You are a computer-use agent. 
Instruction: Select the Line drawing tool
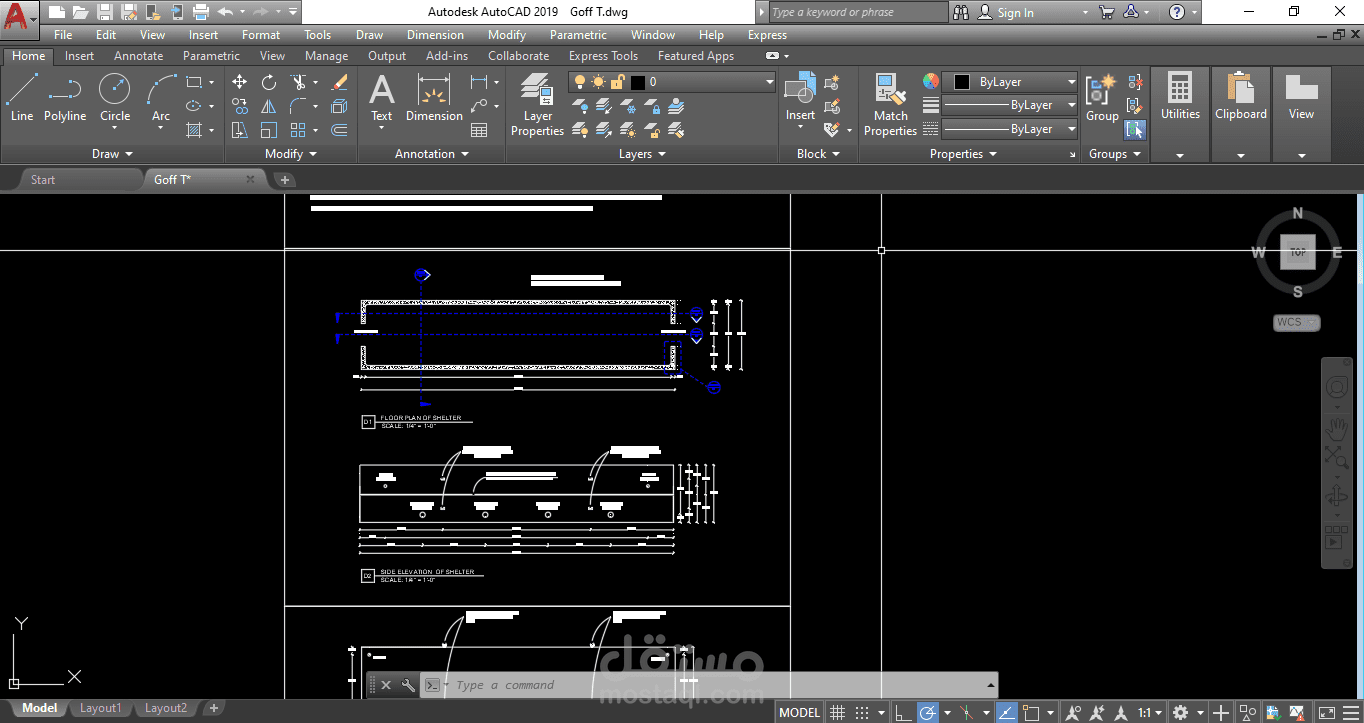point(22,98)
